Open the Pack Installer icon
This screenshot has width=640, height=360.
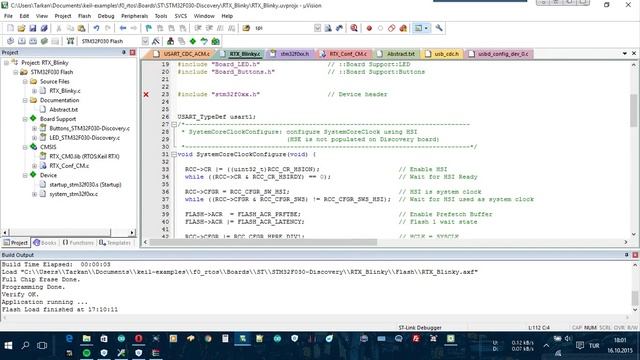pyautogui.click(x=216, y=41)
